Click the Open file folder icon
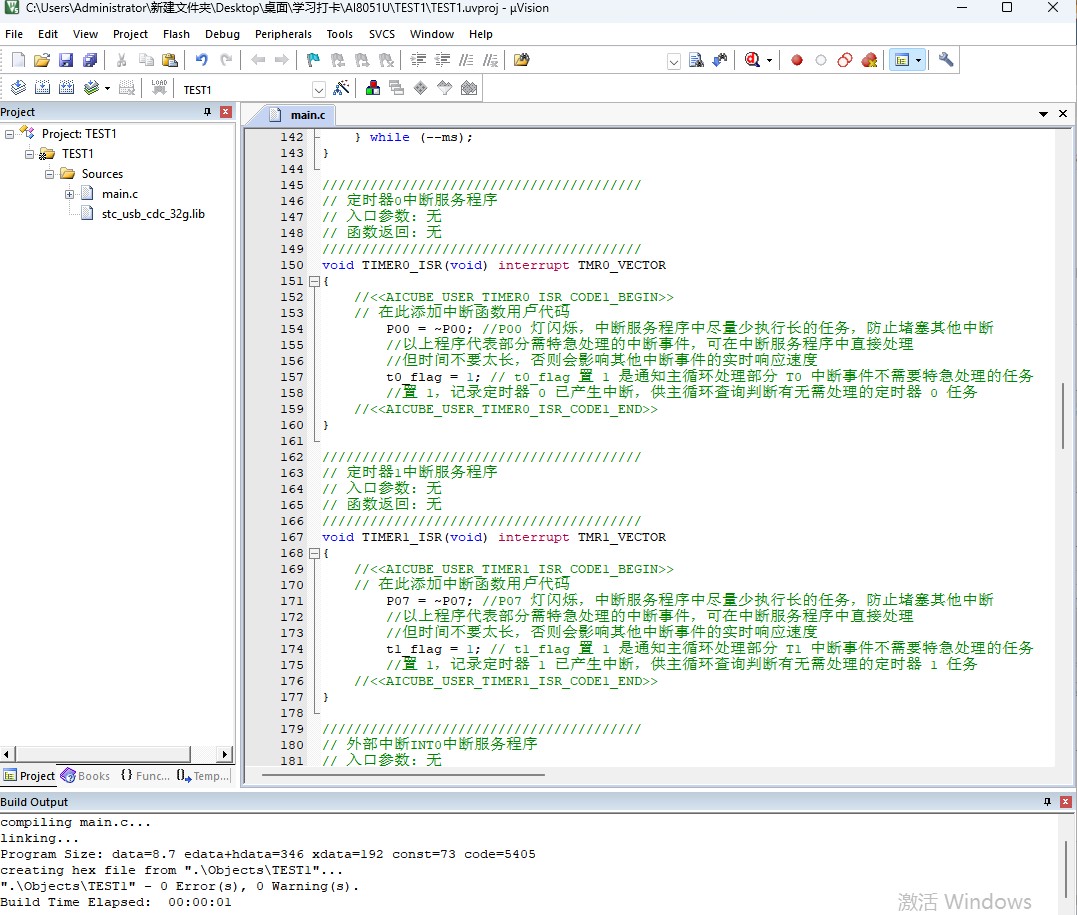 [x=42, y=60]
